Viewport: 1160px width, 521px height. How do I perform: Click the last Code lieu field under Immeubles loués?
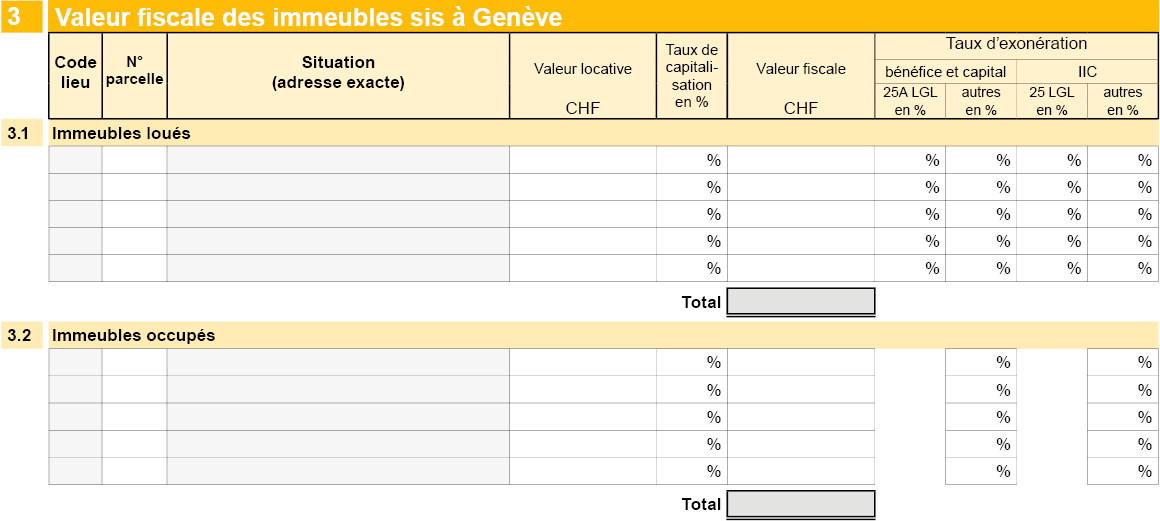(75, 268)
